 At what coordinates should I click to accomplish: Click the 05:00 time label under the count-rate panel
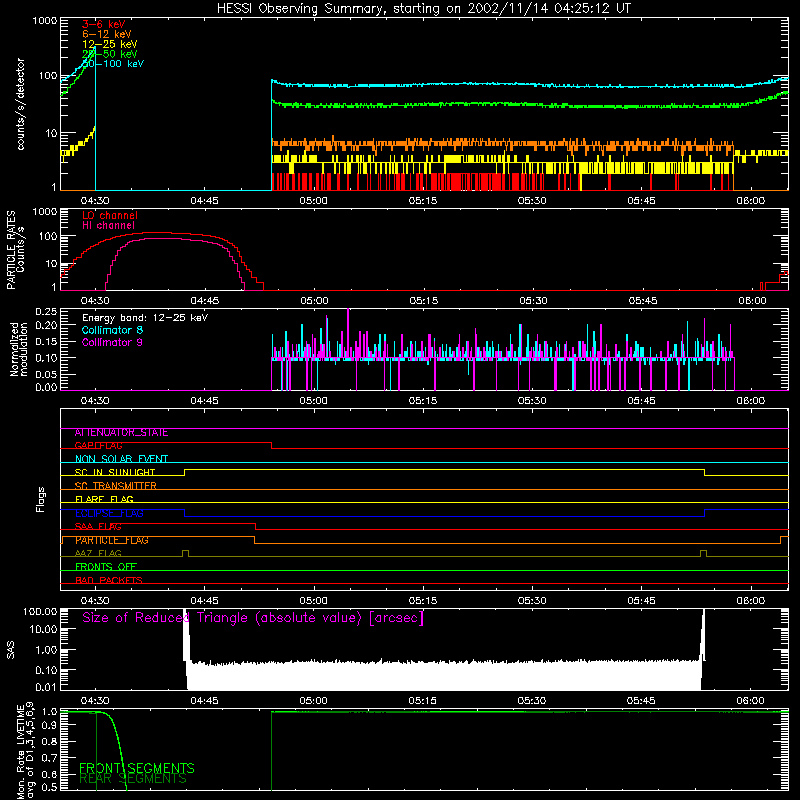point(313,201)
